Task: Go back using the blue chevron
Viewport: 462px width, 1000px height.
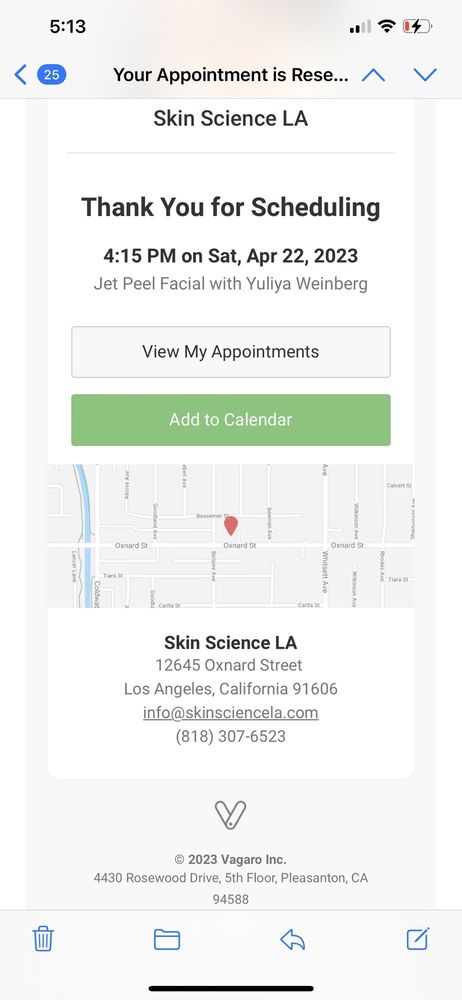Action: pos(20,75)
